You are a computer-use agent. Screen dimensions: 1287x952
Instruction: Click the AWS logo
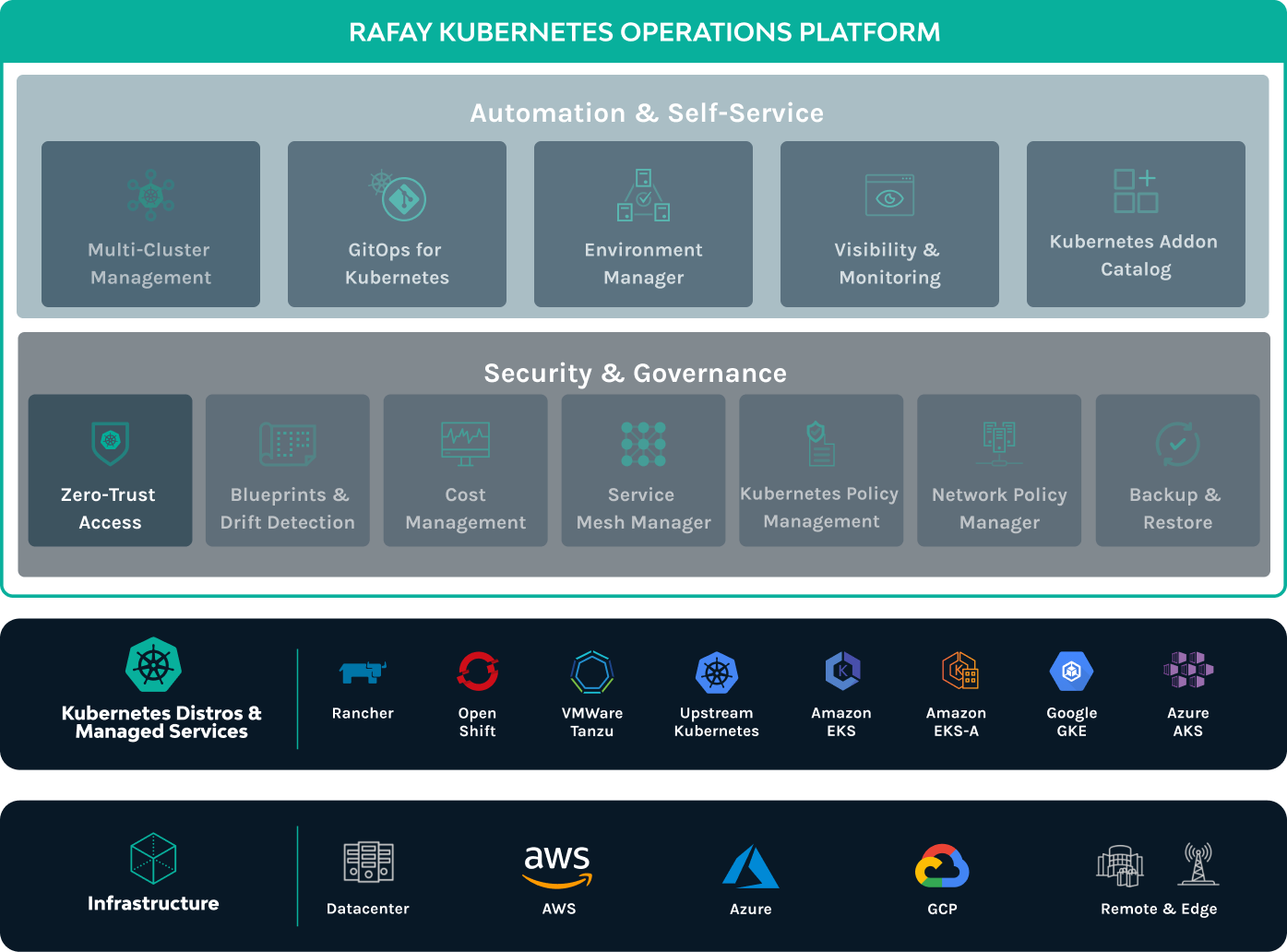point(558,866)
